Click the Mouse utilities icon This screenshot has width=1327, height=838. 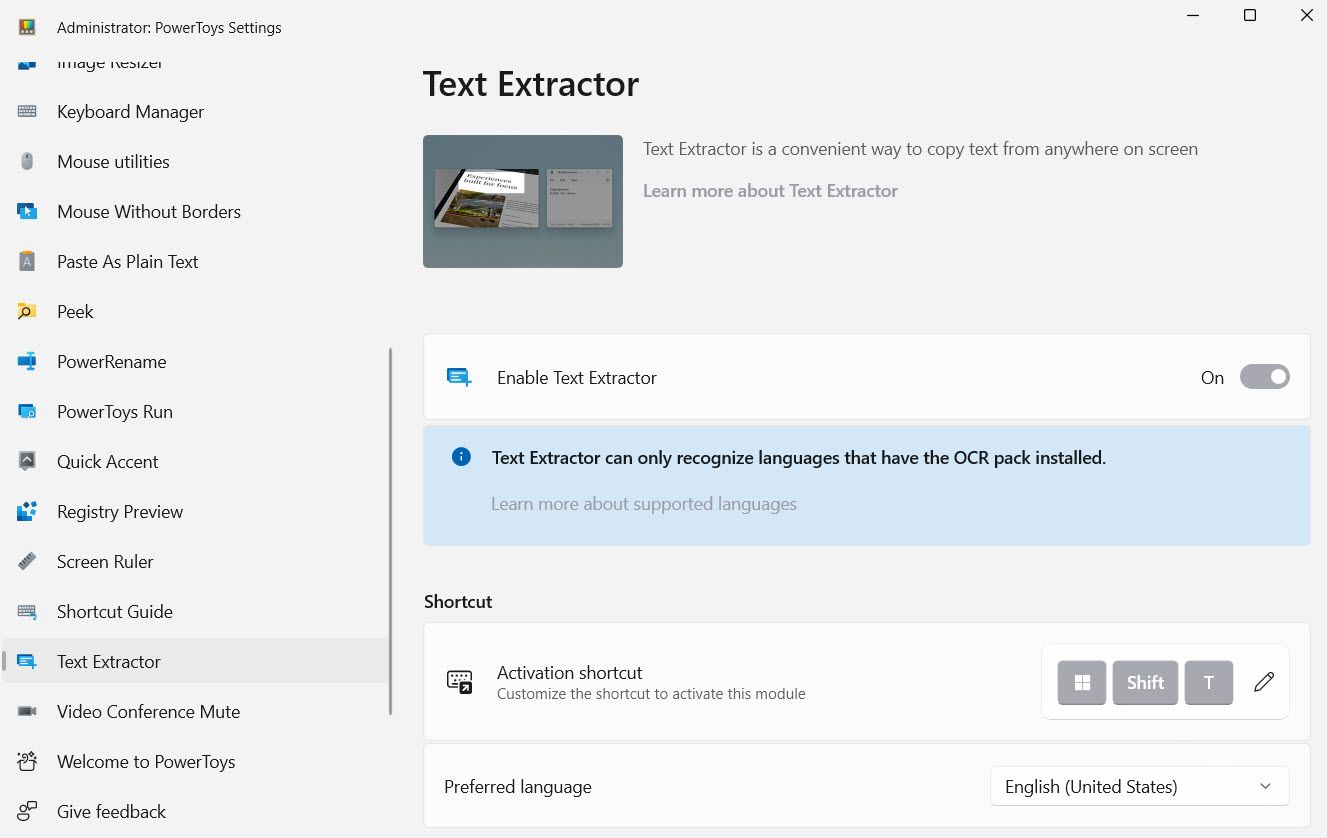(x=27, y=161)
